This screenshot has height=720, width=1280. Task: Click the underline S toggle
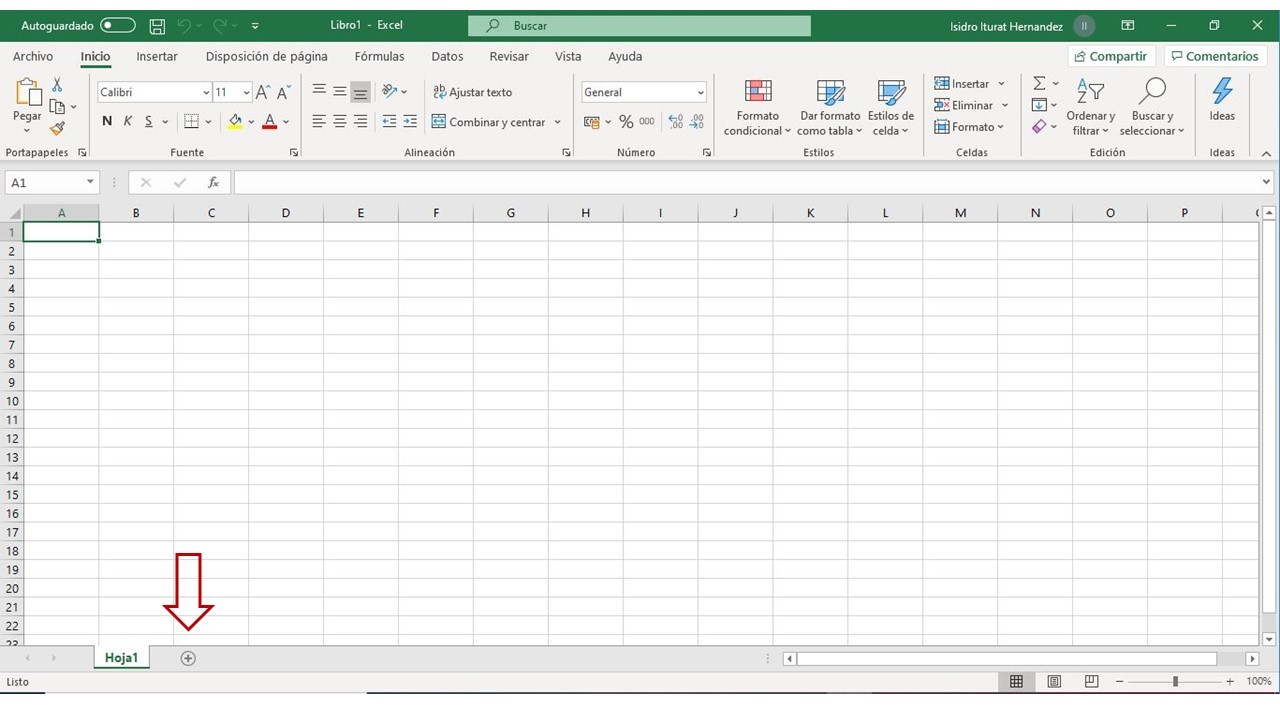(146, 121)
